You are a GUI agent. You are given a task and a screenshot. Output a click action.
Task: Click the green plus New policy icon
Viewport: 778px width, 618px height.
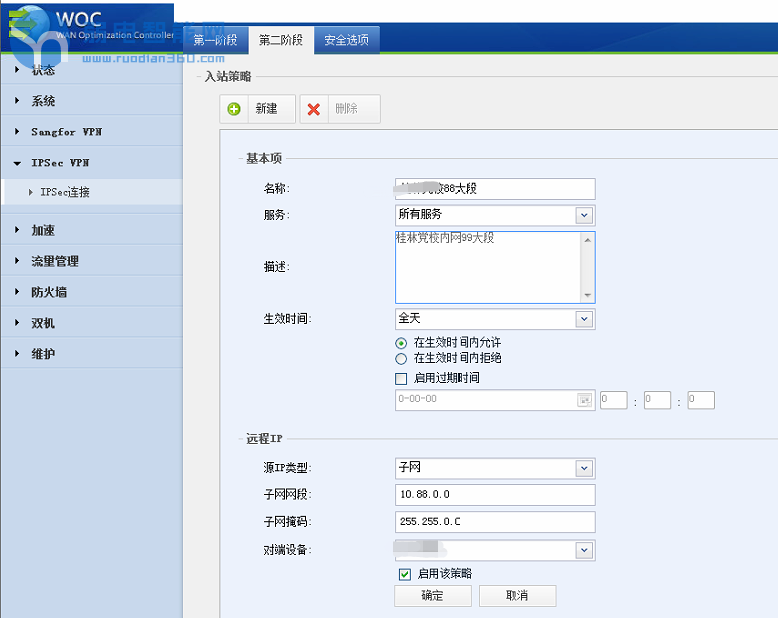click(234, 109)
